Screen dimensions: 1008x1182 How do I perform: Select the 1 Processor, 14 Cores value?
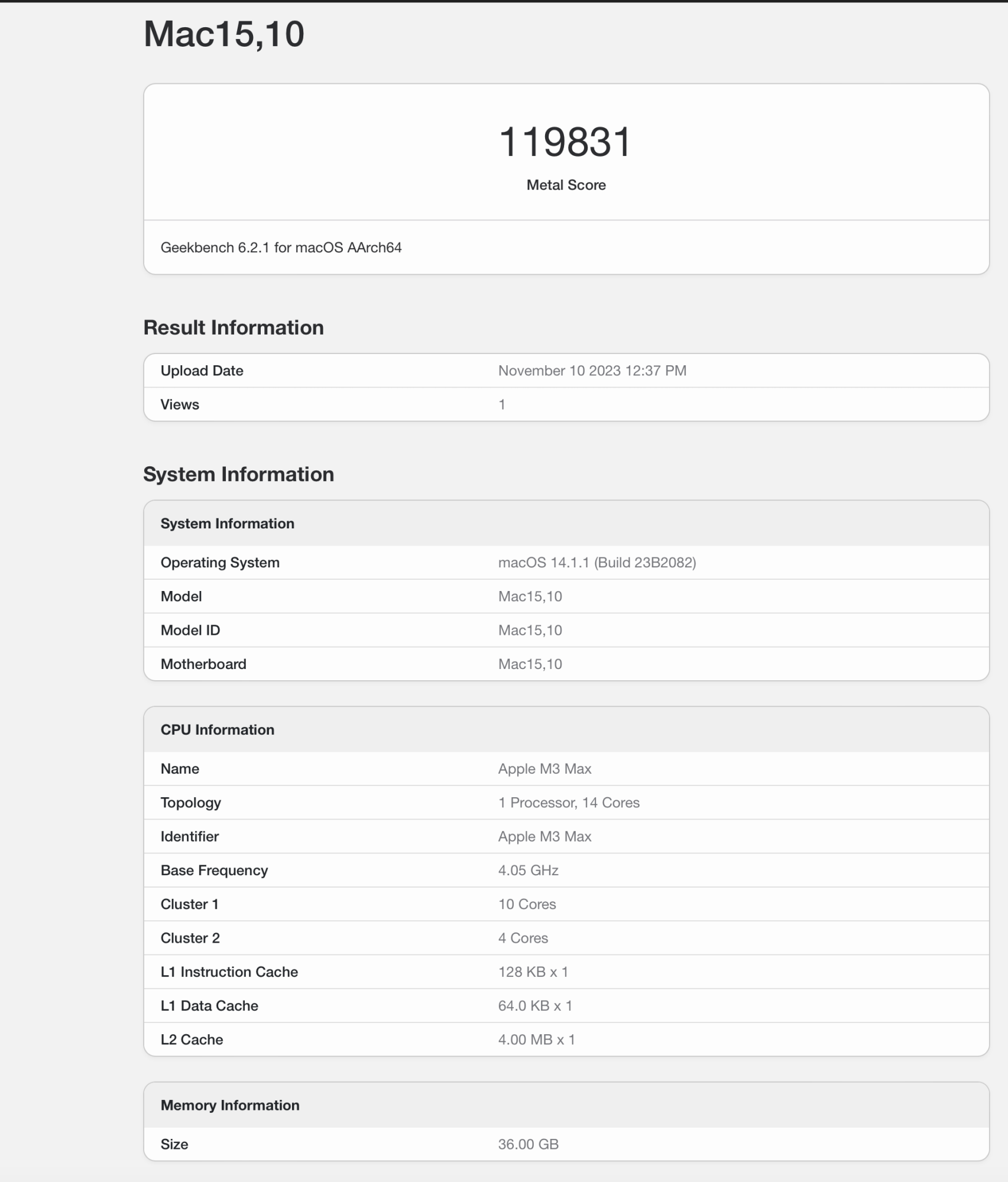569,803
